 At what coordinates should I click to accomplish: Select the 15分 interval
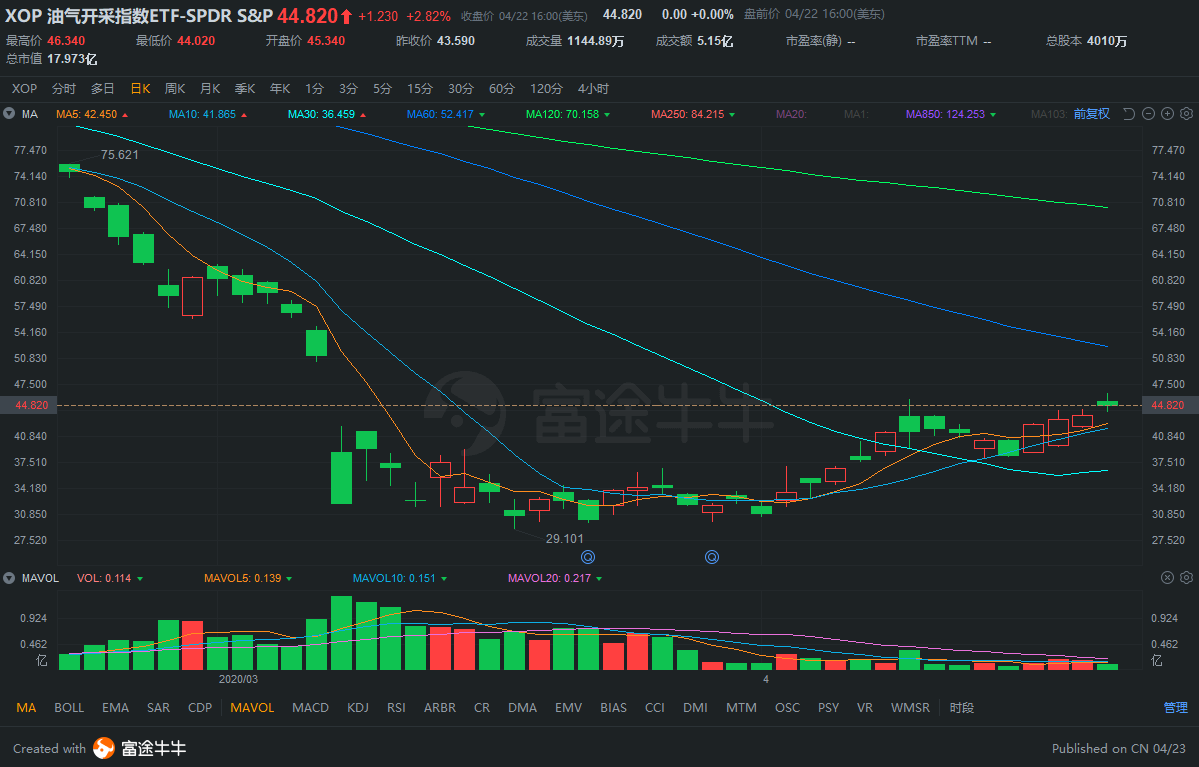420,89
